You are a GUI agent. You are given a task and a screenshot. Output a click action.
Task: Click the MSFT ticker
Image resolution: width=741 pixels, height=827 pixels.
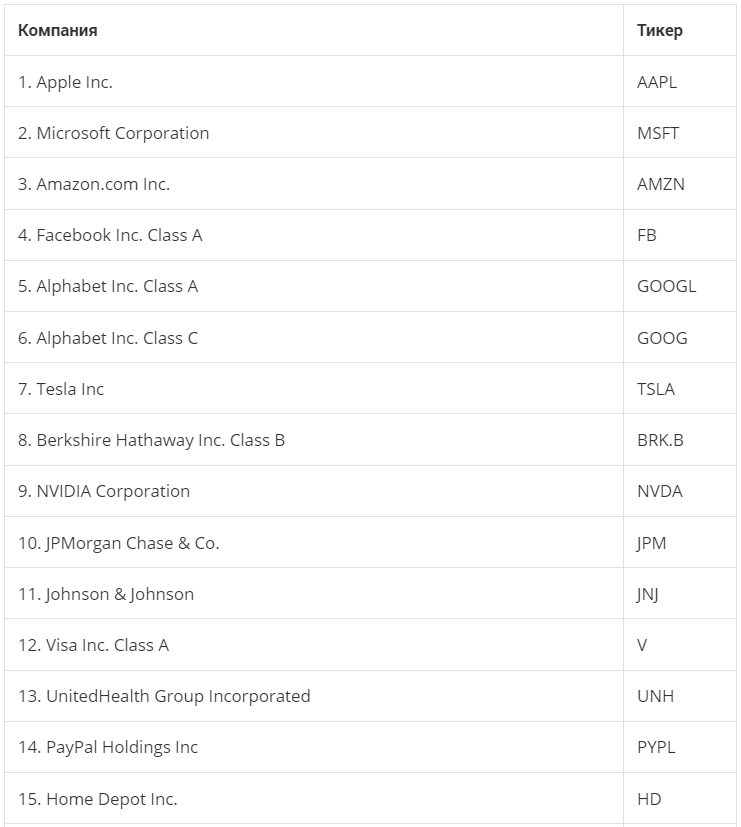click(x=658, y=133)
